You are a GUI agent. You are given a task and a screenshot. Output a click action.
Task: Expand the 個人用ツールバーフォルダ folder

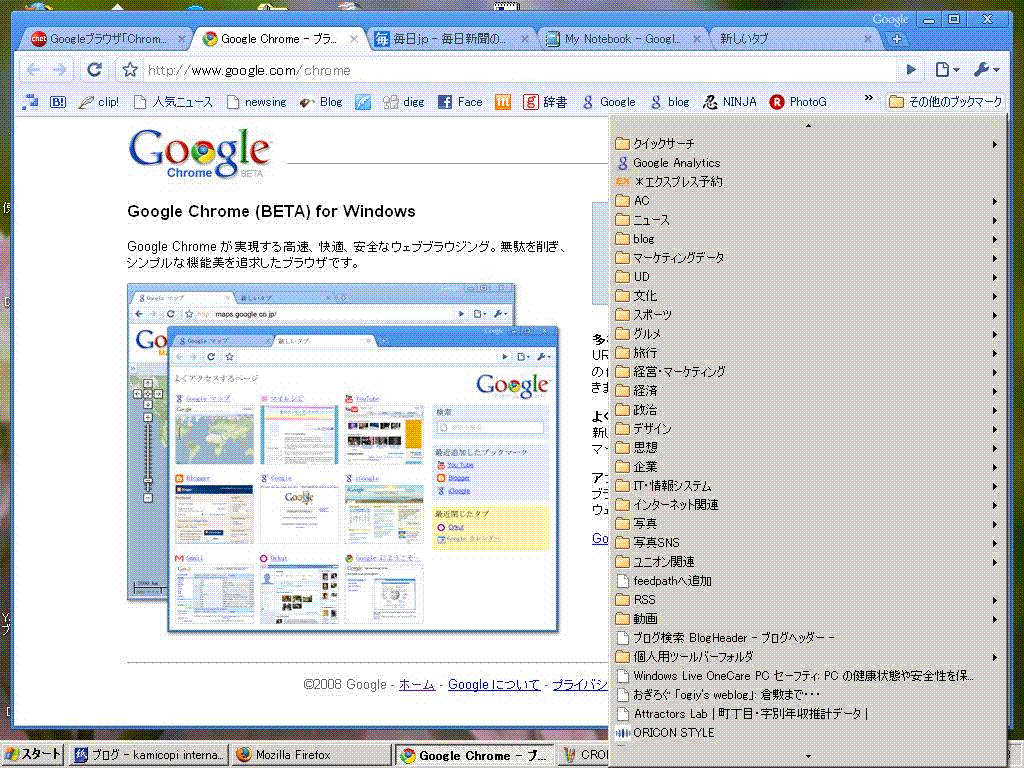(807, 656)
